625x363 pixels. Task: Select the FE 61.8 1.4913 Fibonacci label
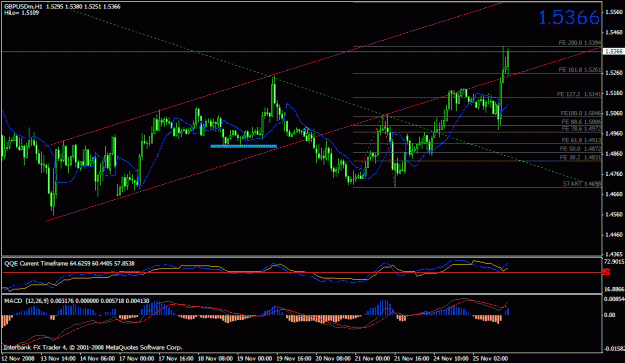coord(581,140)
